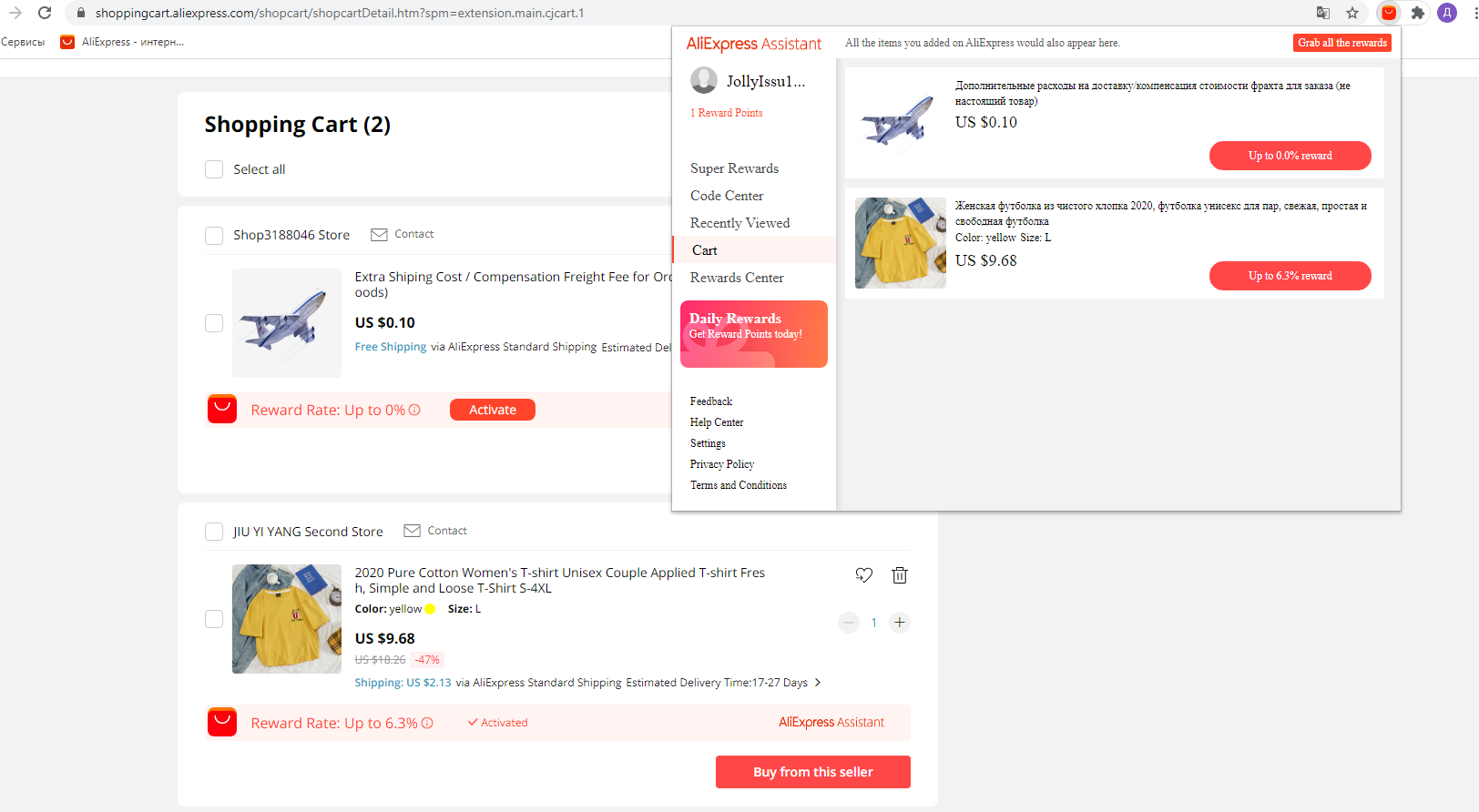Tick the yellow T-shirt item checkbox
The height and width of the screenshot is (812, 1479).
(x=214, y=619)
